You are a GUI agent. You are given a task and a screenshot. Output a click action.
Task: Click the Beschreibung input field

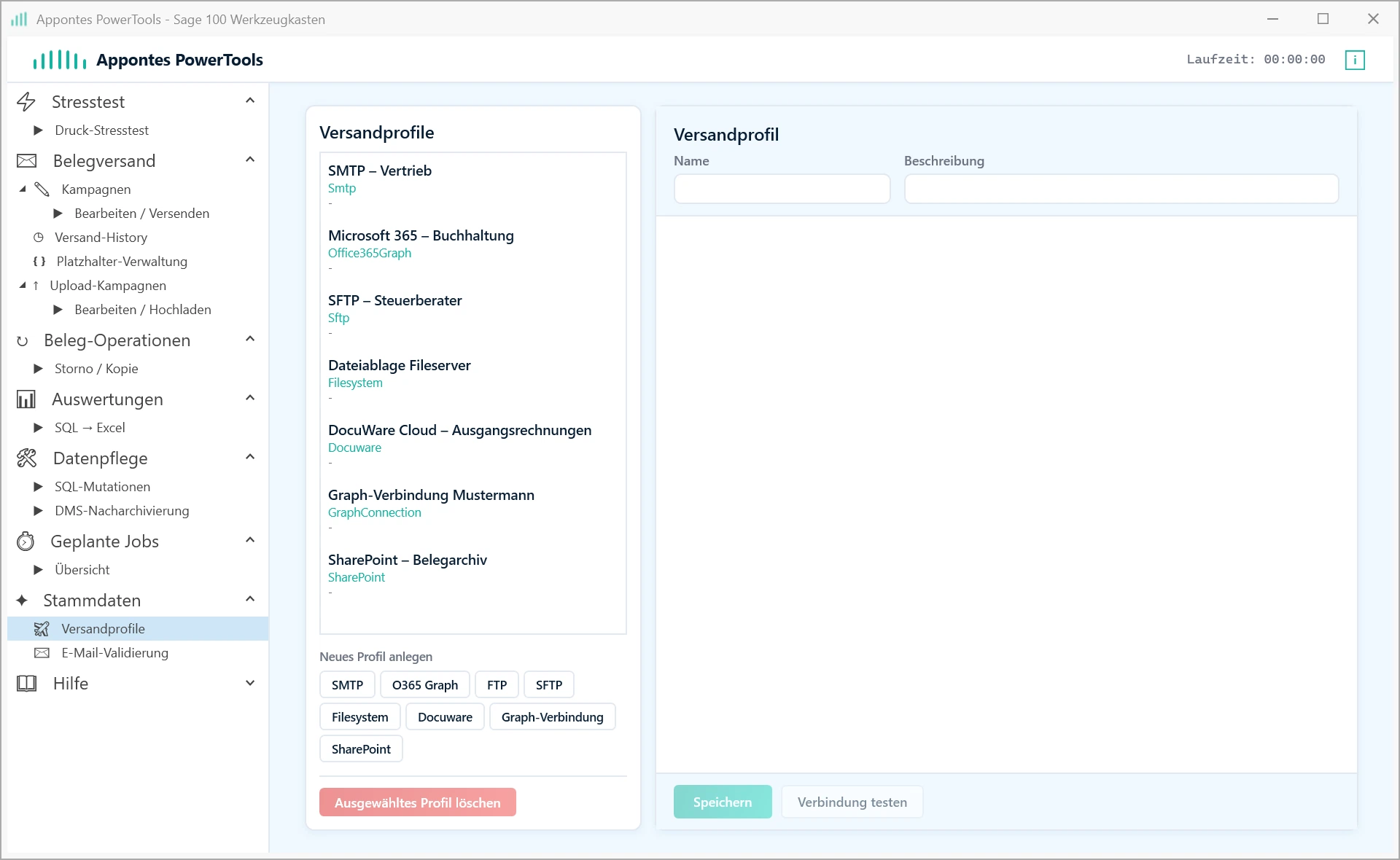tap(1121, 189)
